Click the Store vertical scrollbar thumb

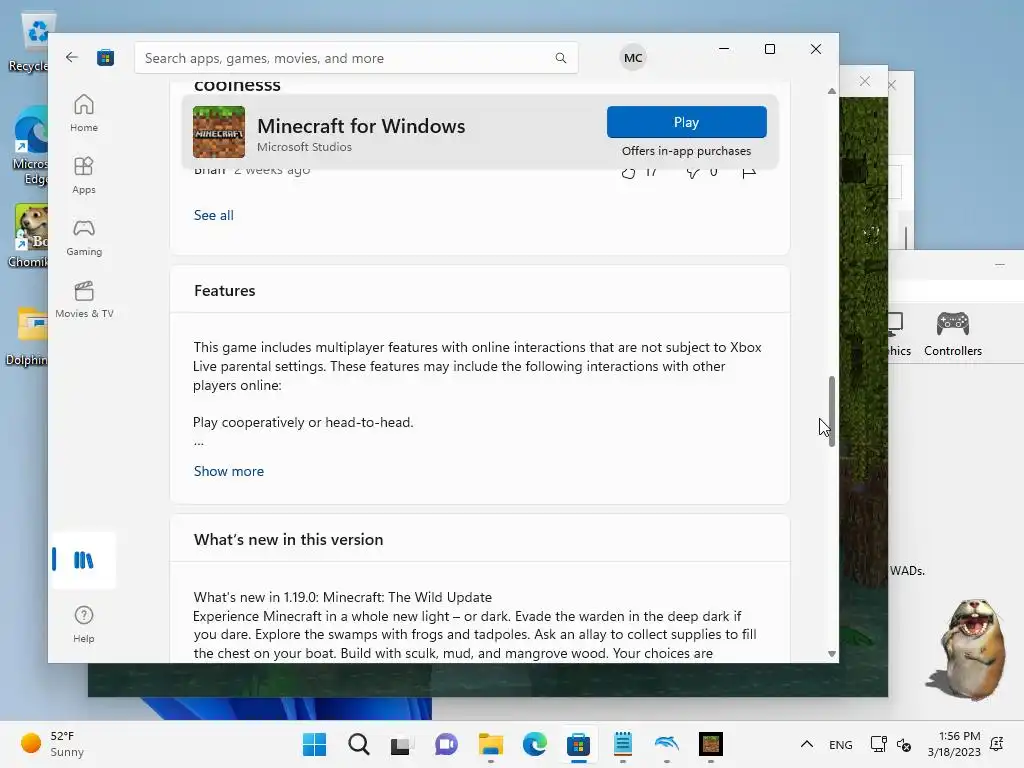(831, 411)
